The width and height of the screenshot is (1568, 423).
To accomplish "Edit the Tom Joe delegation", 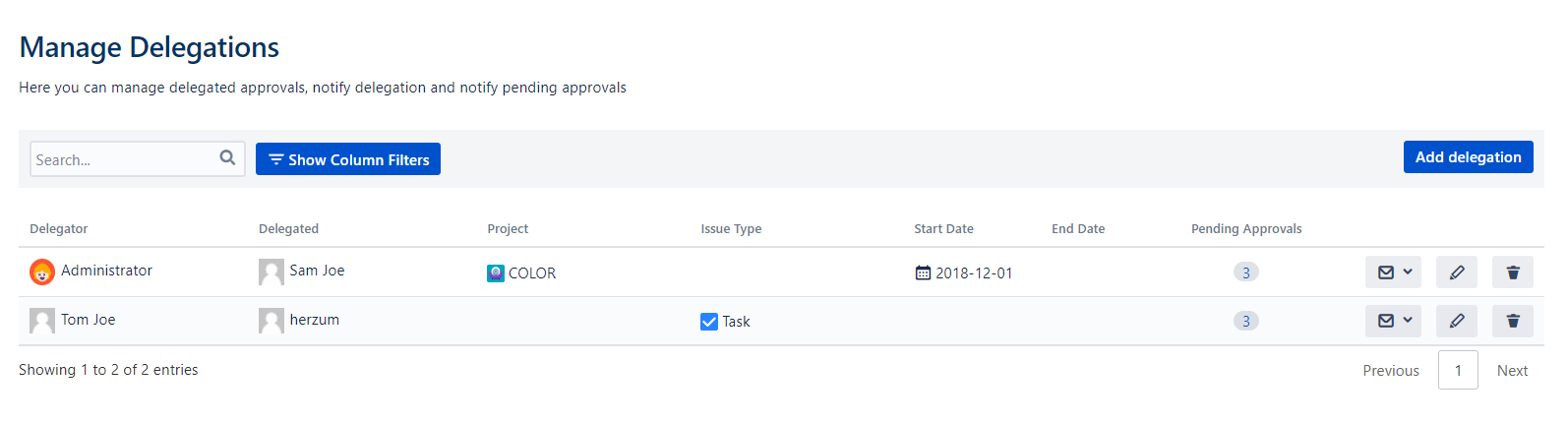I will (1457, 321).
